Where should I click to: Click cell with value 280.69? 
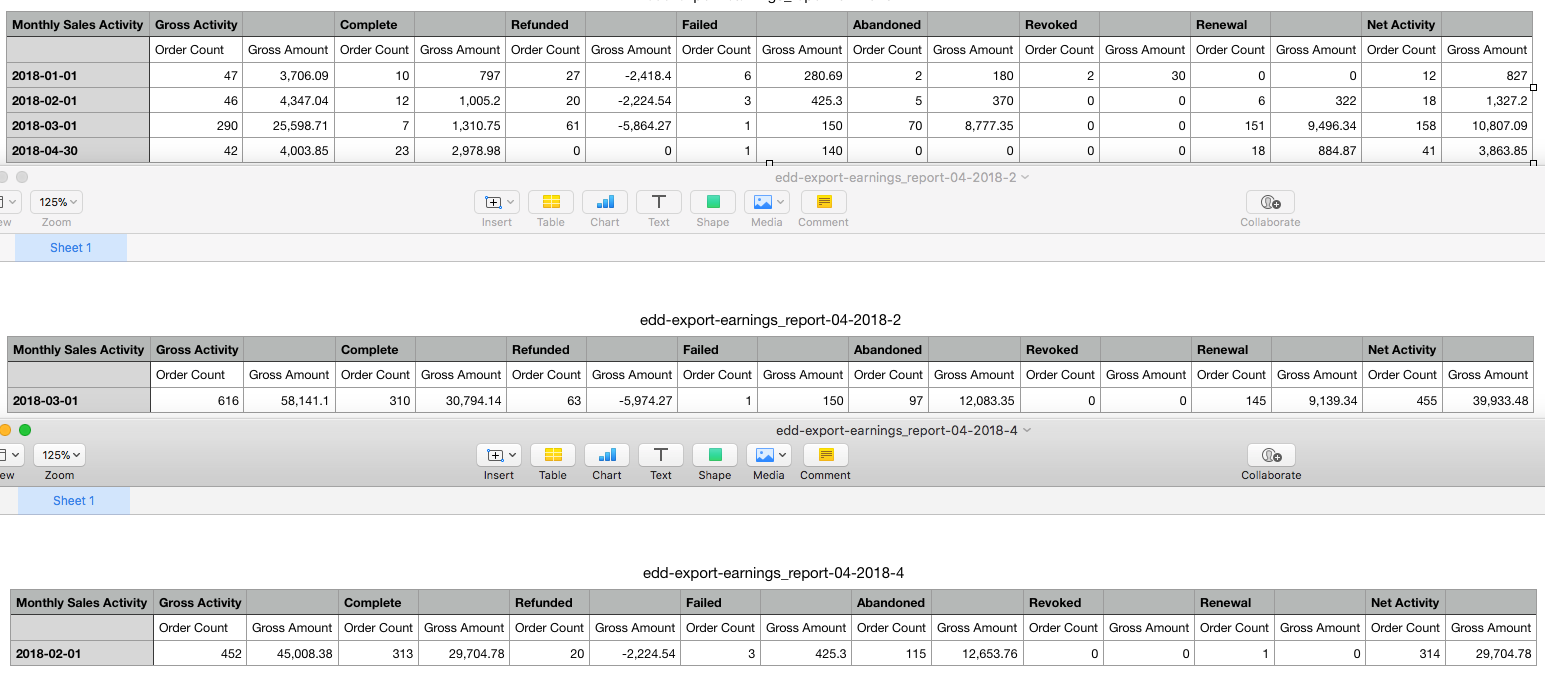(x=802, y=75)
